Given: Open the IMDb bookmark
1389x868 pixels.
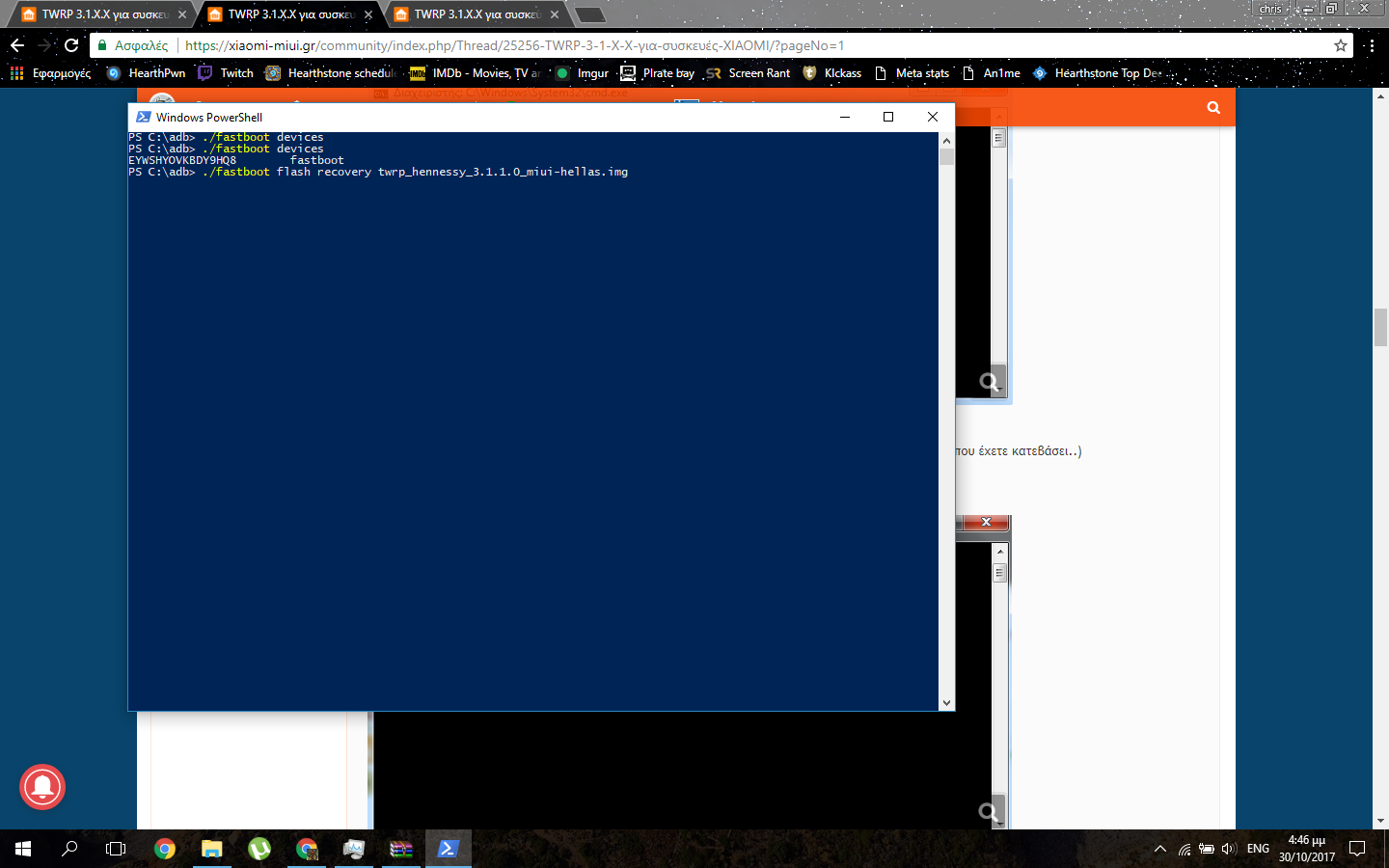Looking at the screenshot, I should click(475, 73).
